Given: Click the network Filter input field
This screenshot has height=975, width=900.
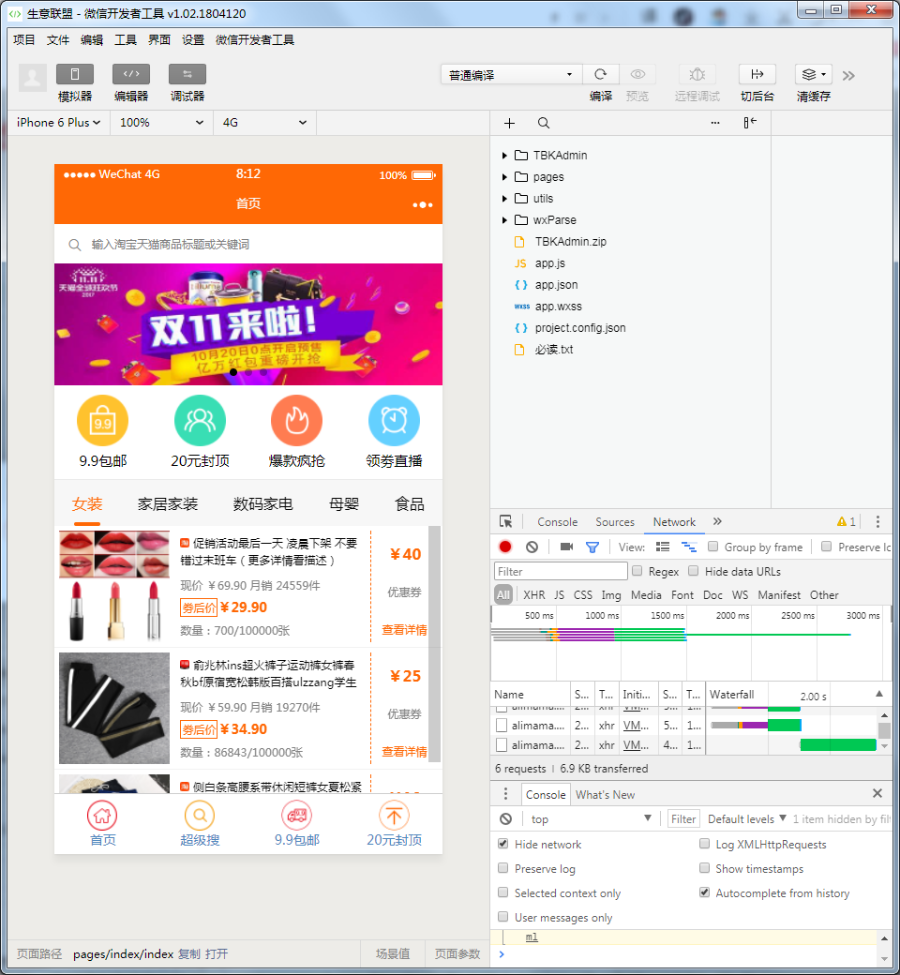Looking at the screenshot, I should click(x=560, y=571).
